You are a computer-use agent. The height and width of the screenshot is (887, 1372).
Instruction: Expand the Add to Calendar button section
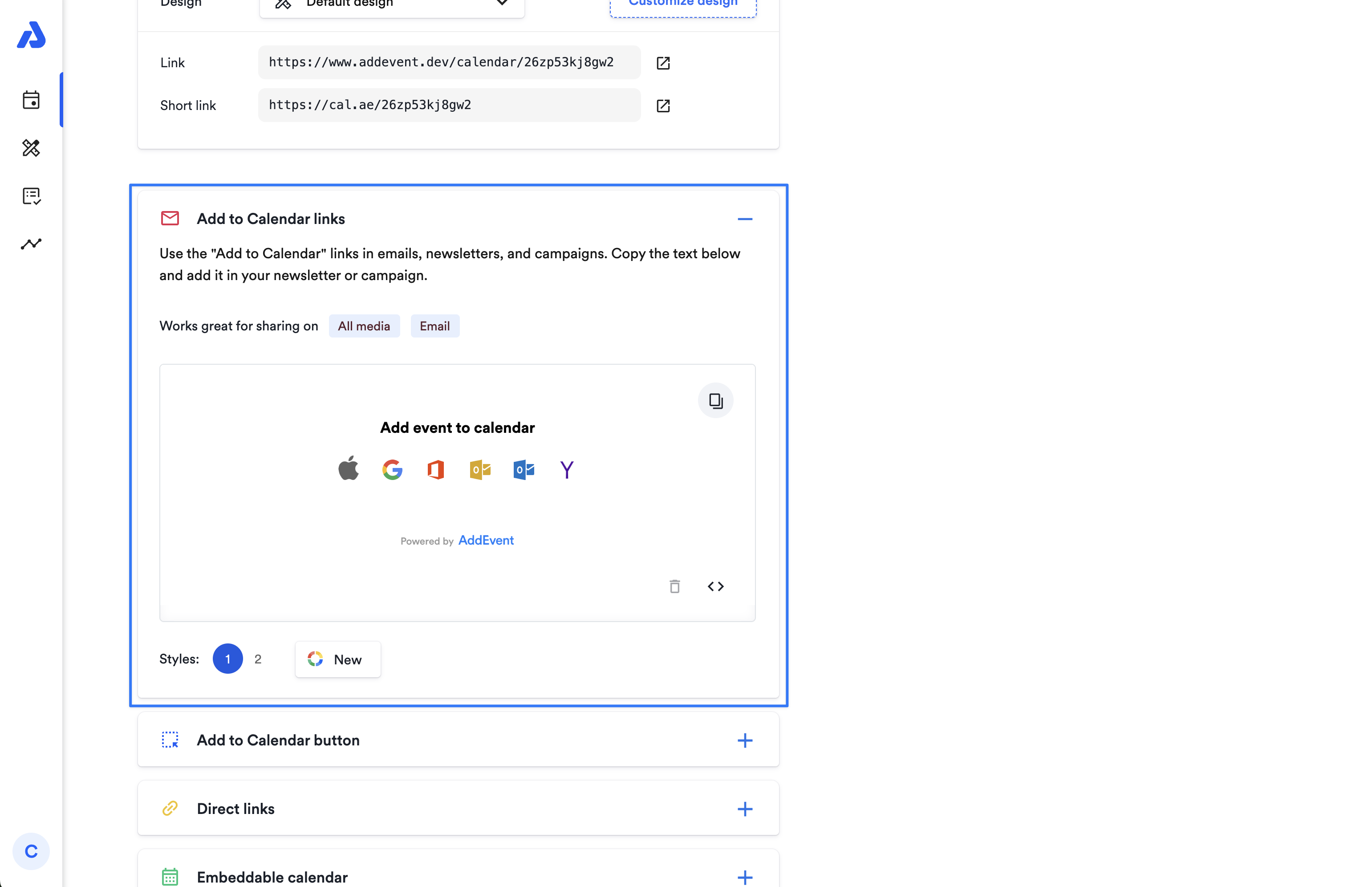coord(744,740)
